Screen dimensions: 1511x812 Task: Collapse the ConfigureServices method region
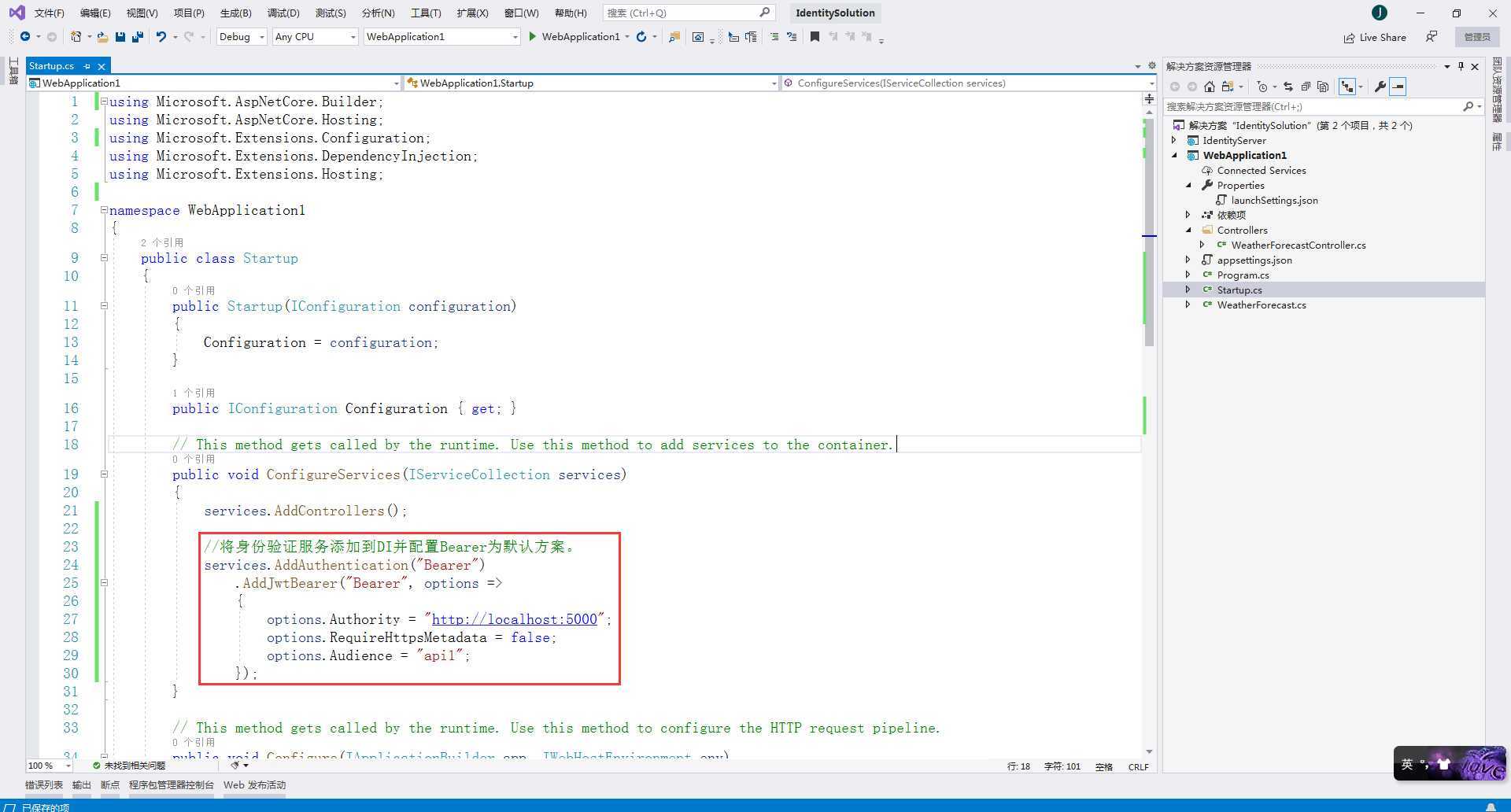click(104, 474)
